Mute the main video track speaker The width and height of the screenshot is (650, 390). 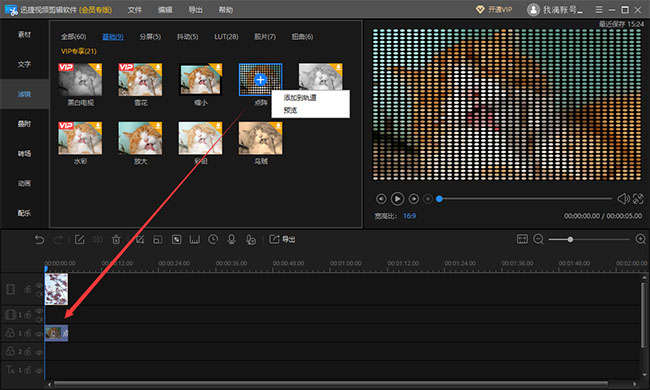(x=39, y=294)
